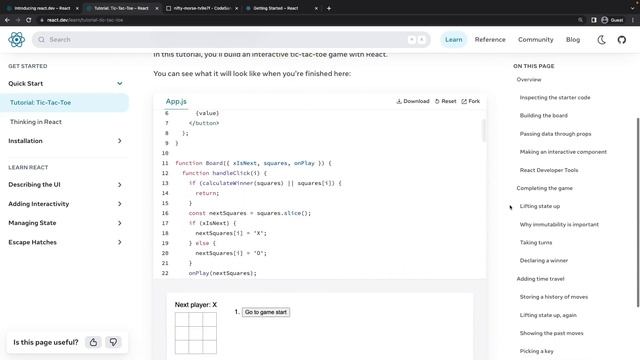Screen dimensions: 640x360
Task: Expand Escape Hatches chevron
Action: tap(120, 242)
